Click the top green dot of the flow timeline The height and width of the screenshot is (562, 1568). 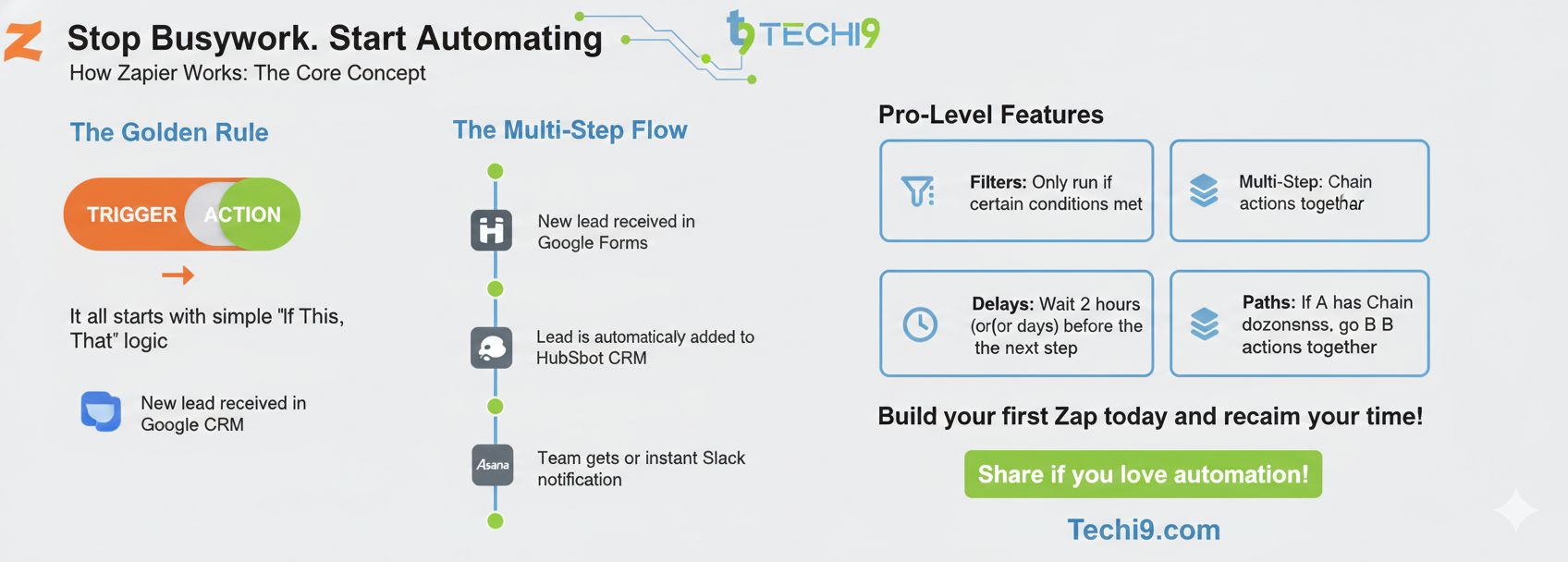[496, 171]
